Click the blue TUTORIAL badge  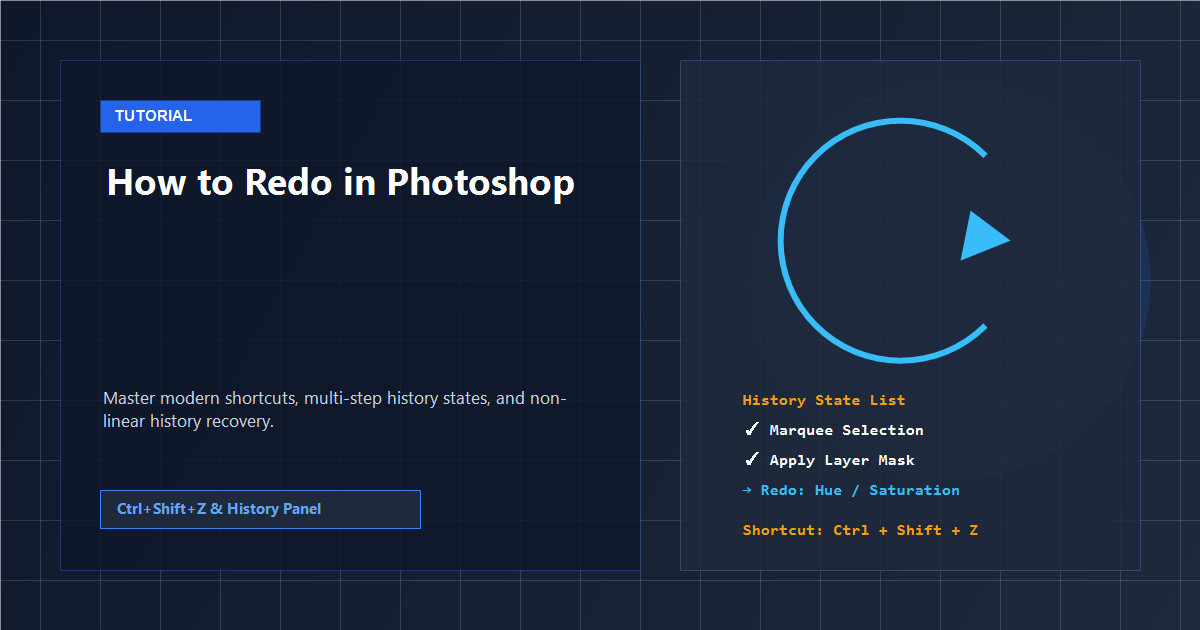[180, 116]
